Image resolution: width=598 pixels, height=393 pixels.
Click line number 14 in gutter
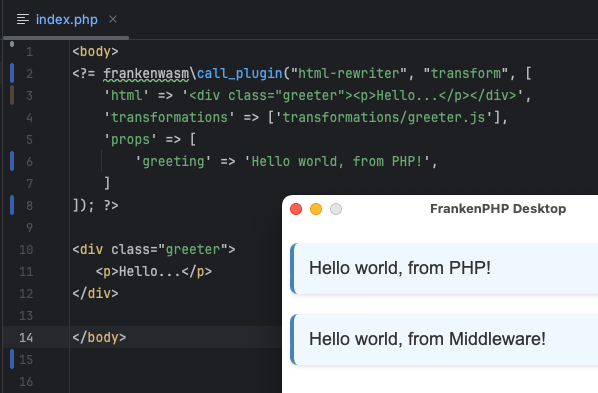(26, 337)
